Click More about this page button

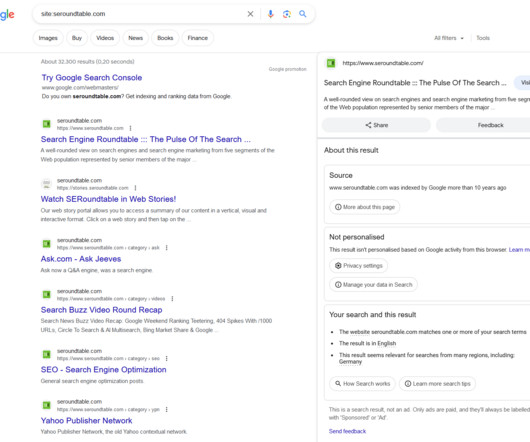pos(365,207)
